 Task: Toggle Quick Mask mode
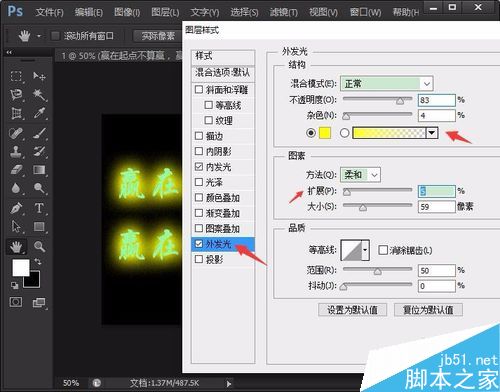[16, 302]
